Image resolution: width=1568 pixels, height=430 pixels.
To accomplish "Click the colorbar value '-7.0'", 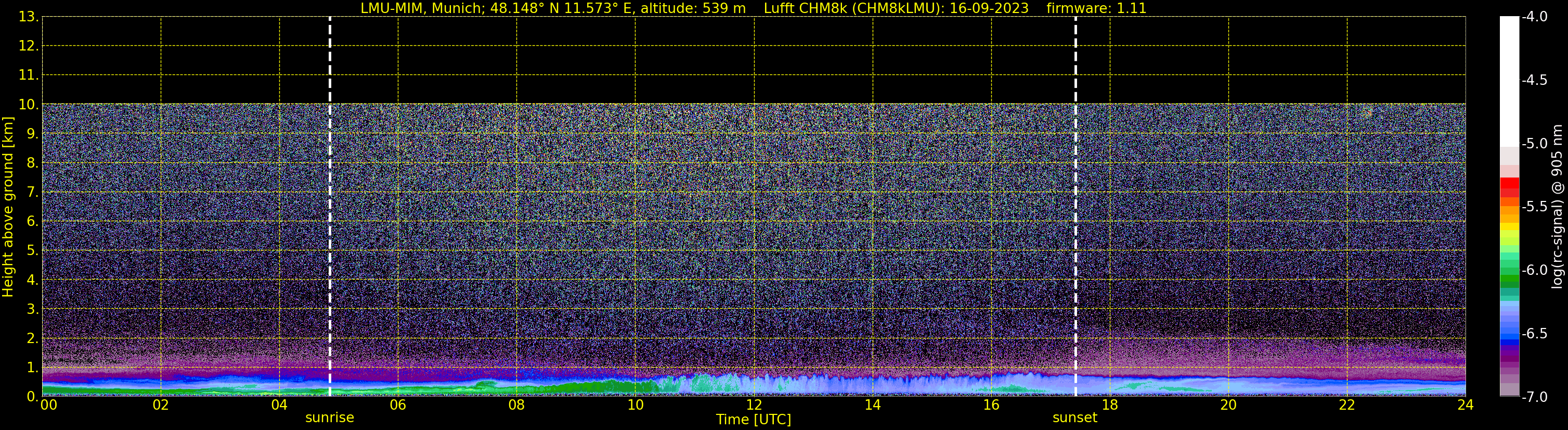I will tap(1535, 397).
